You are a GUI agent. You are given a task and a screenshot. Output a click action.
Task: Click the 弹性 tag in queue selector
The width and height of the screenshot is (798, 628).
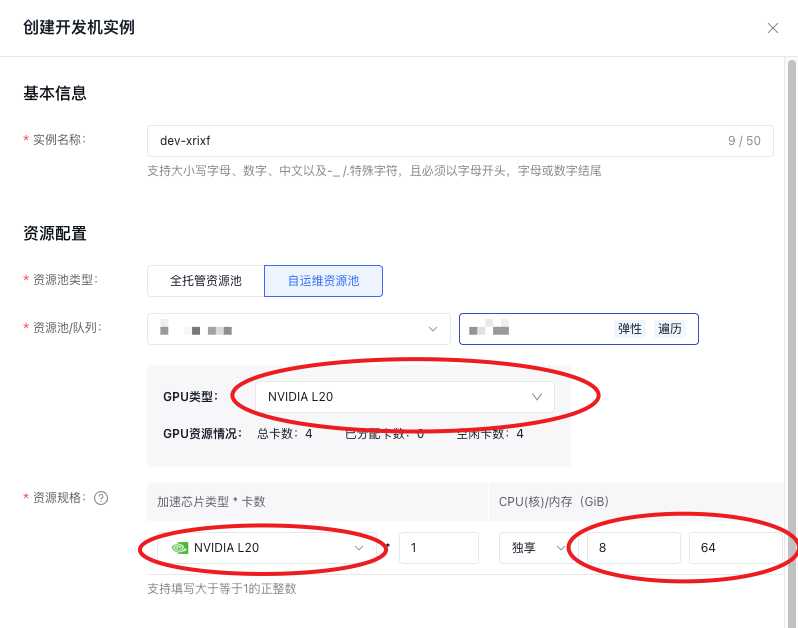(x=630, y=329)
